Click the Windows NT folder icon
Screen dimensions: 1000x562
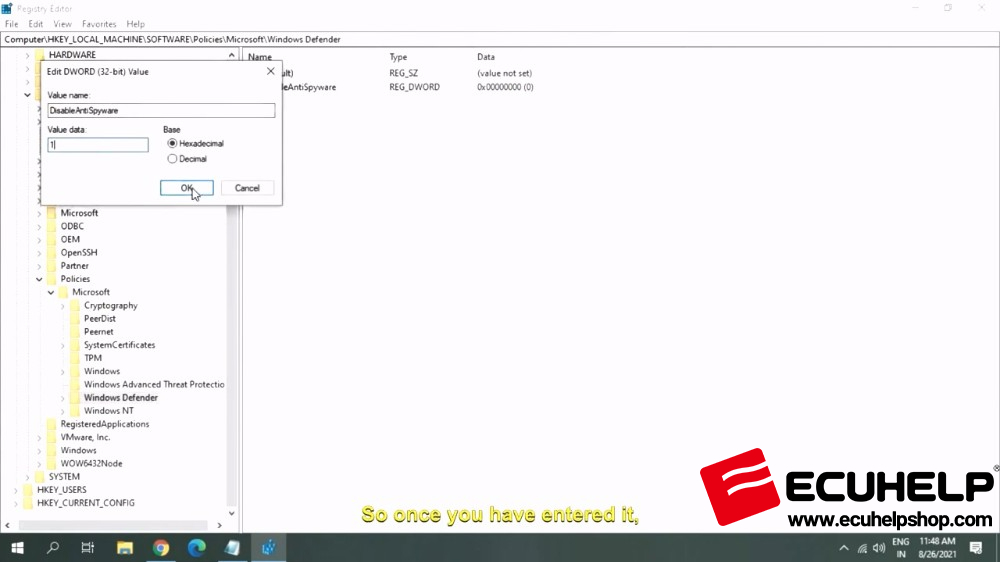(x=75, y=411)
